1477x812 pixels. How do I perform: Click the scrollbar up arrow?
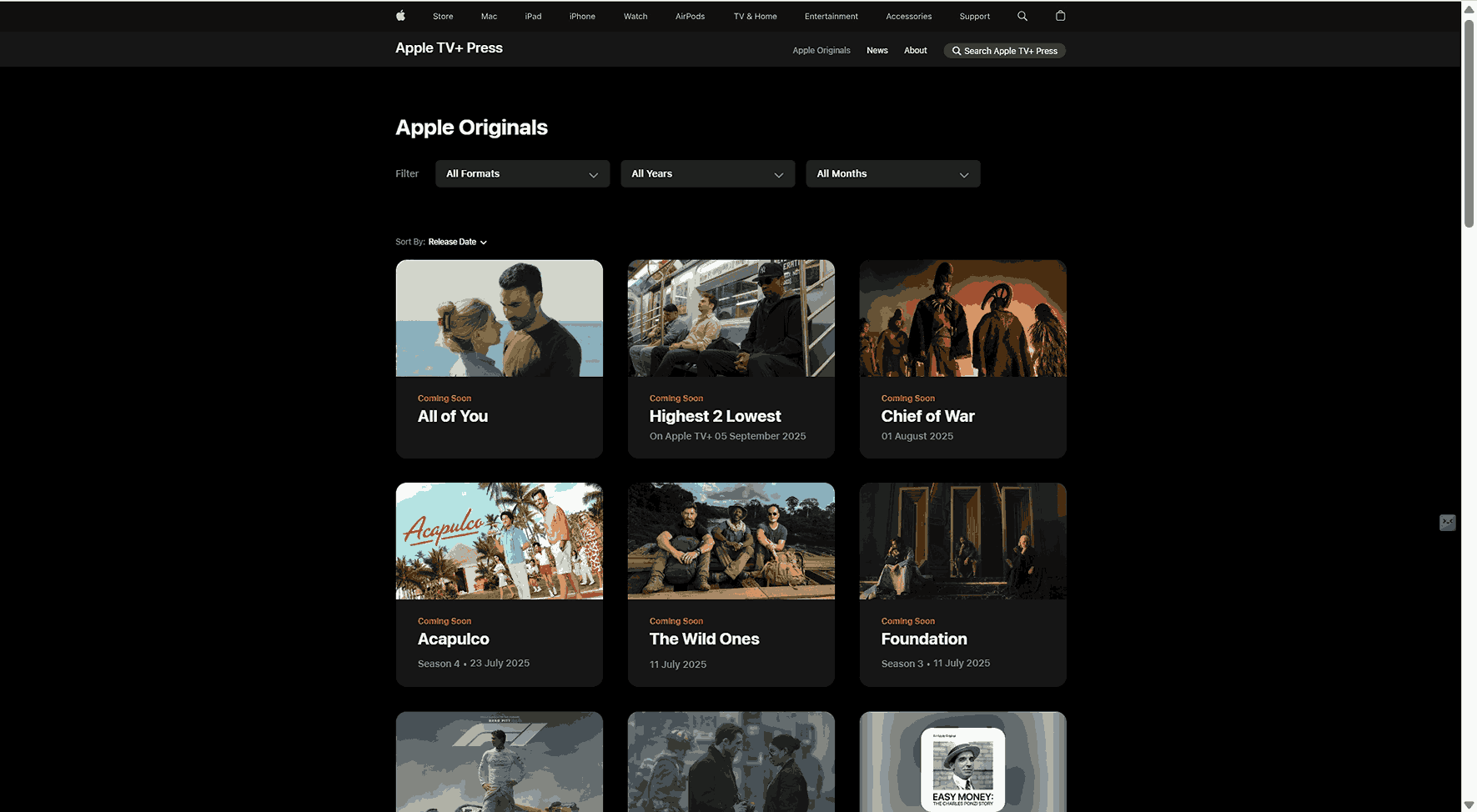point(1469,9)
